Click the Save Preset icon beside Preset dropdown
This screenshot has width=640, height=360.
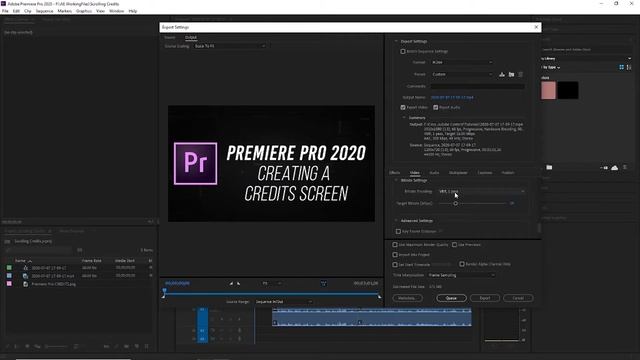click(502, 74)
